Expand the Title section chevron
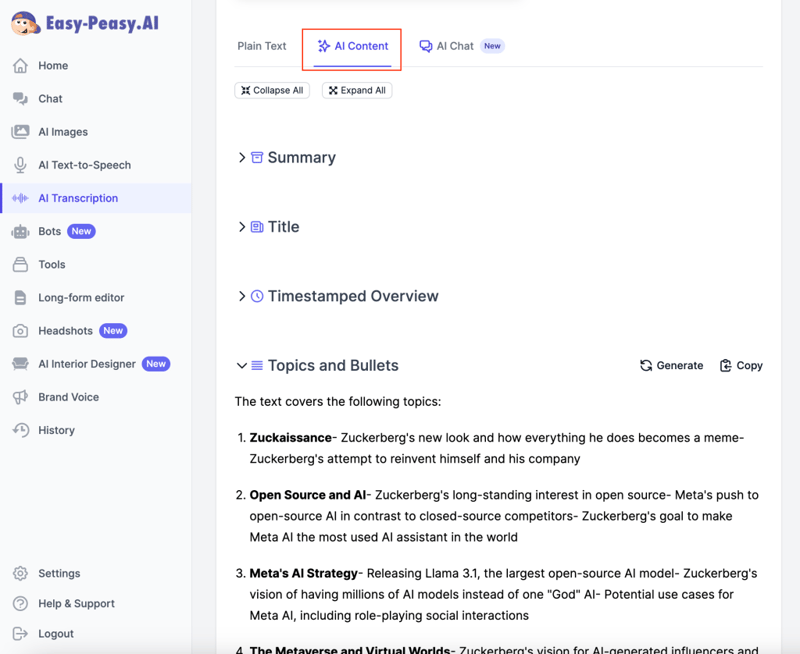Viewport: 800px width, 654px height. (x=242, y=227)
